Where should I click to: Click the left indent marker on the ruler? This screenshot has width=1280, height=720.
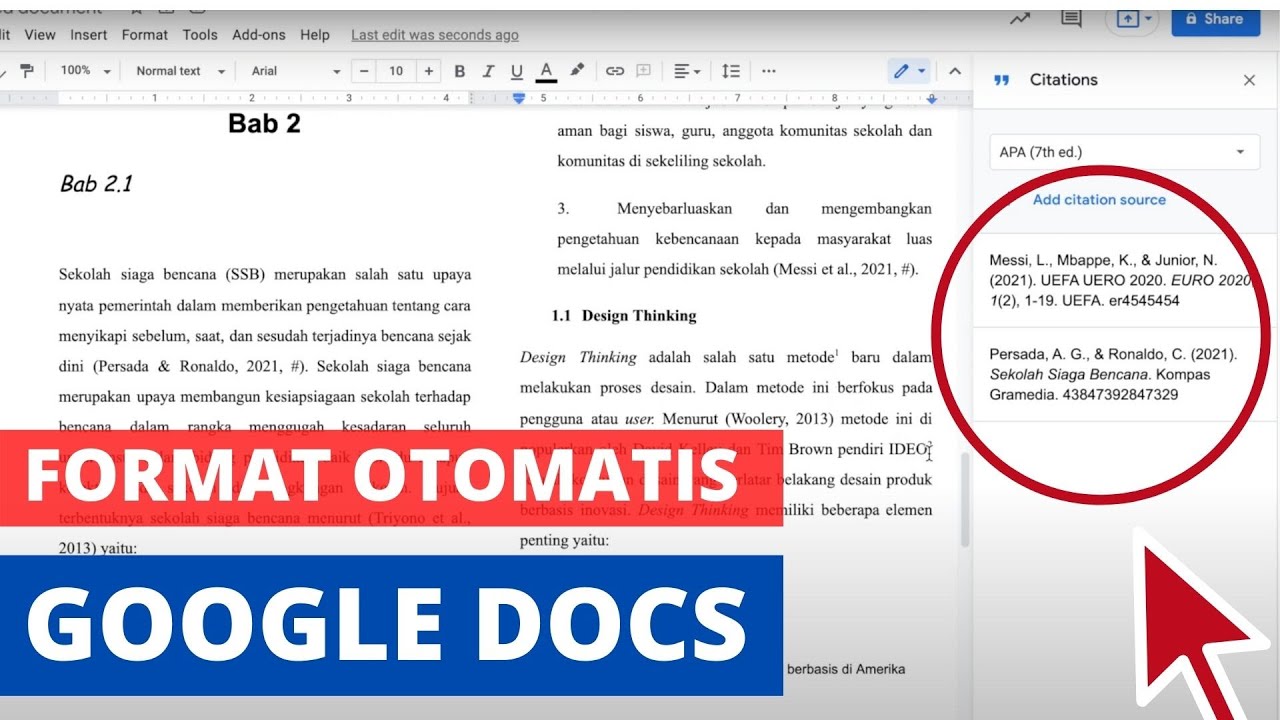(x=519, y=97)
